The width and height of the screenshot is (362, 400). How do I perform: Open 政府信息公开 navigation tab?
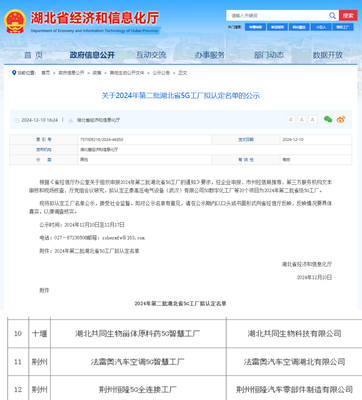click(x=92, y=55)
